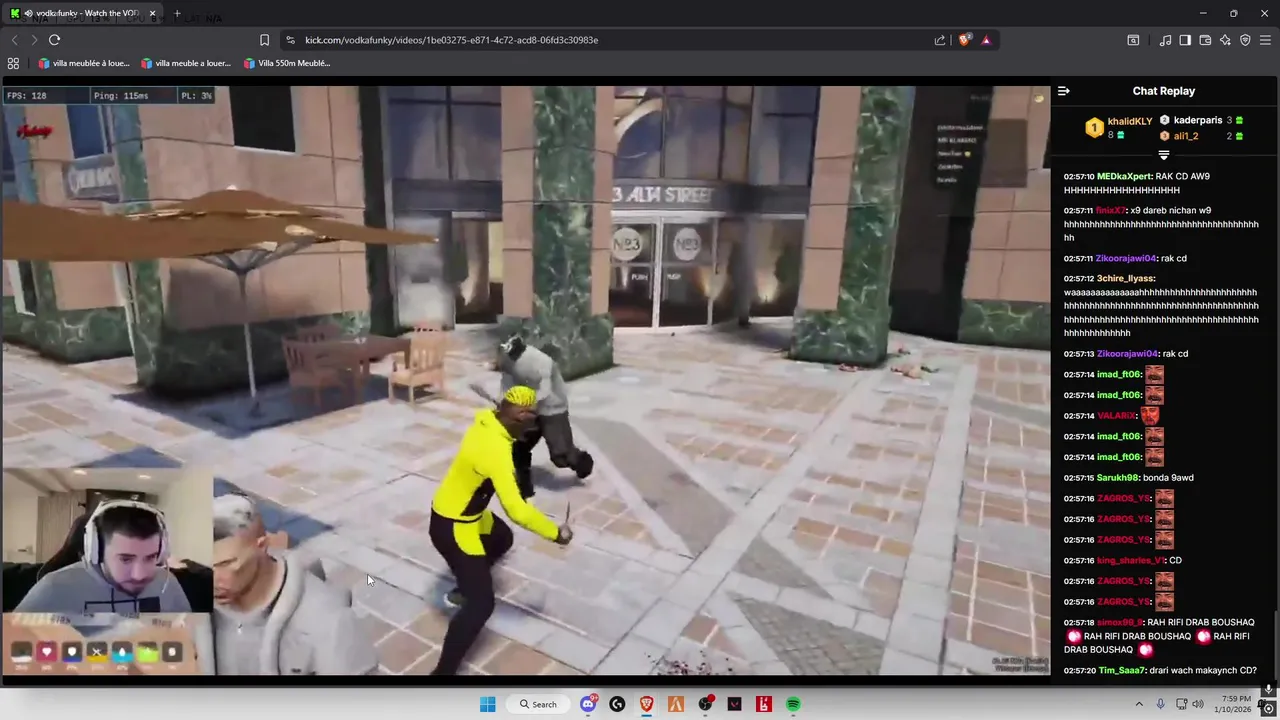Image resolution: width=1280 pixels, height=720 pixels.
Task: Expand the gifters leaderboard chevron
Action: coord(1163,155)
